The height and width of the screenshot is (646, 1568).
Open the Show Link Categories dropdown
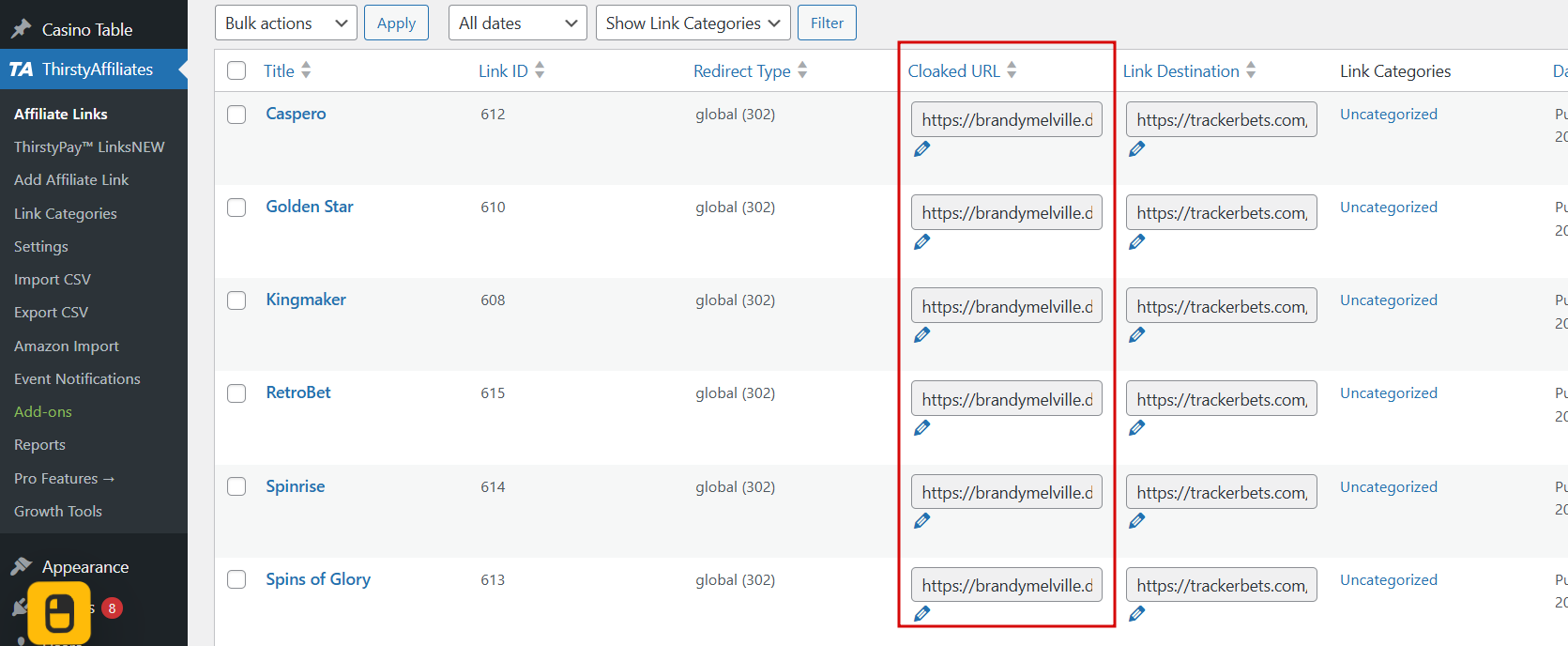pyautogui.click(x=693, y=23)
